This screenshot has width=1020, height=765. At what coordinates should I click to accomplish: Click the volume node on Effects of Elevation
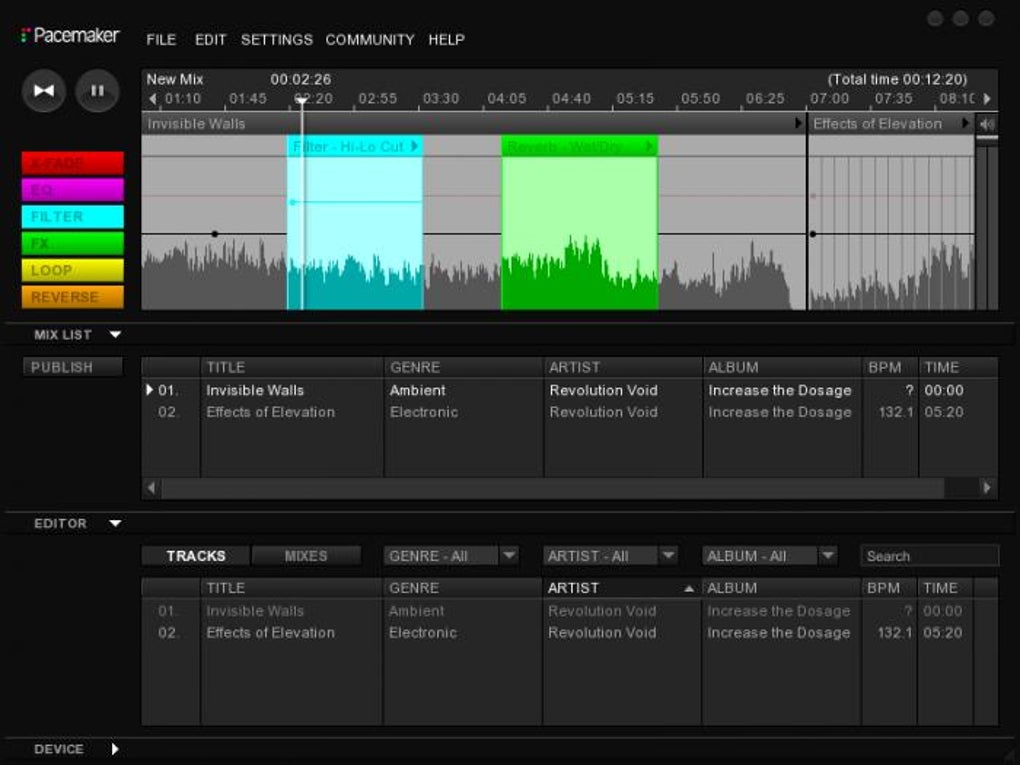coord(812,234)
